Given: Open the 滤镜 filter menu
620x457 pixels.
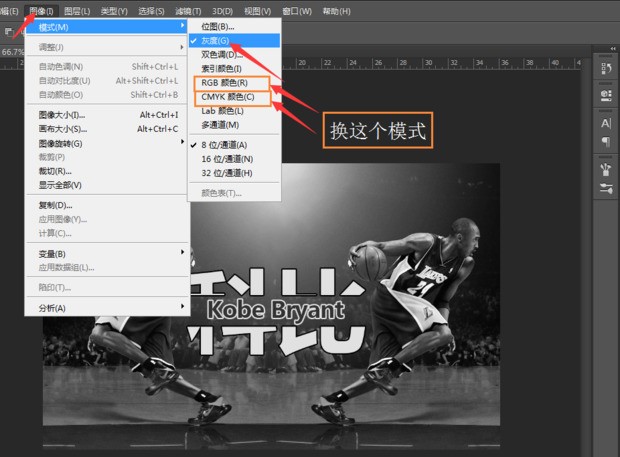Looking at the screenshot, I should click(x=189, y=11).
